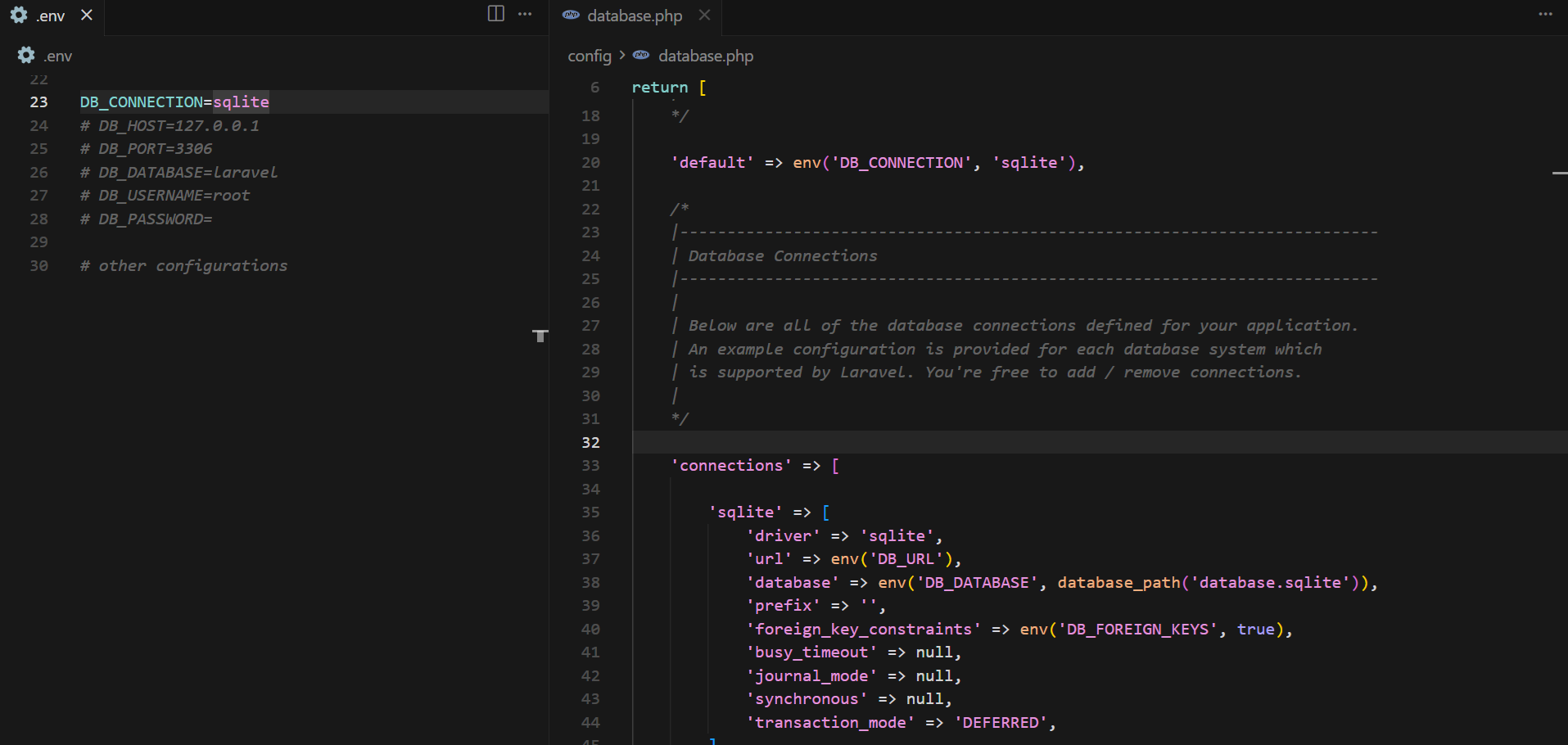Click the gear icon on the .env tab

tap(19, 16)
